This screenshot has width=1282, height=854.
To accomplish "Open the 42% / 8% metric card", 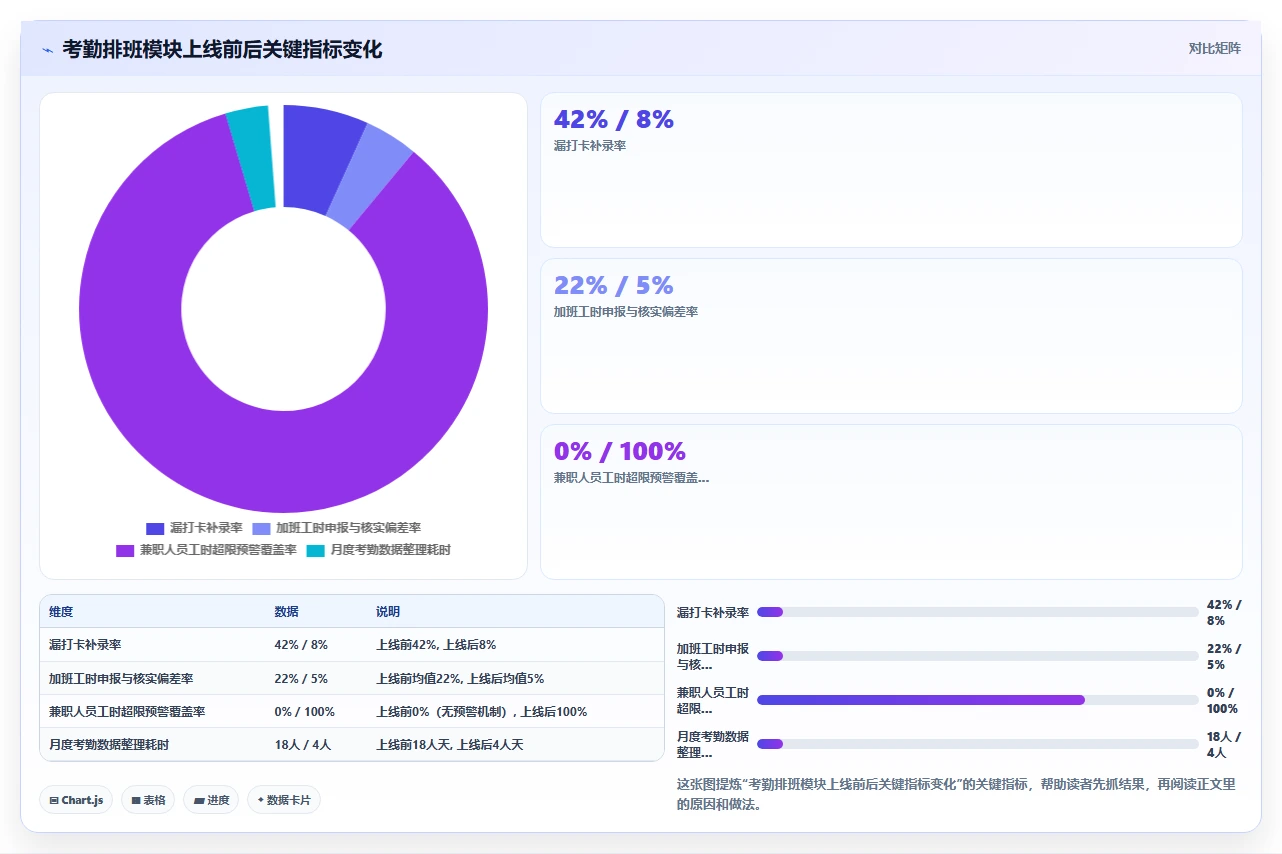I will (x=891, y=170).
